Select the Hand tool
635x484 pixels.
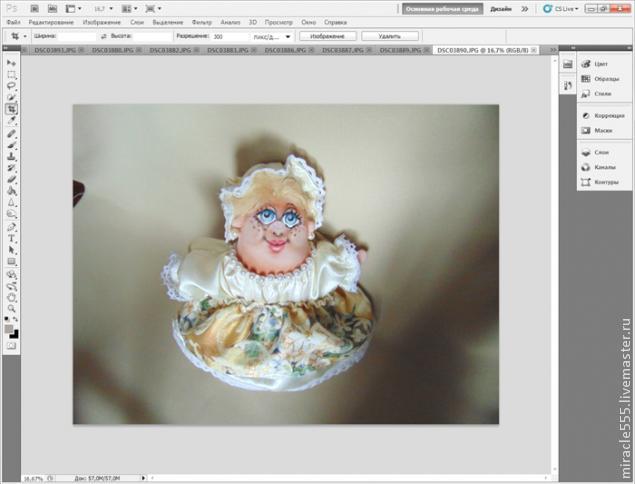11,298
